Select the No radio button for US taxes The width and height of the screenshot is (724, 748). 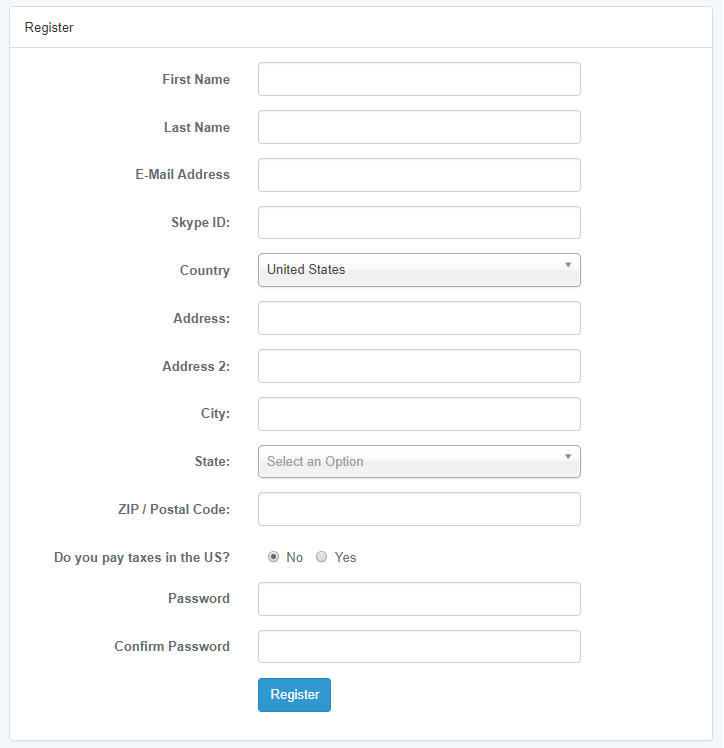[x=273, y=557]
